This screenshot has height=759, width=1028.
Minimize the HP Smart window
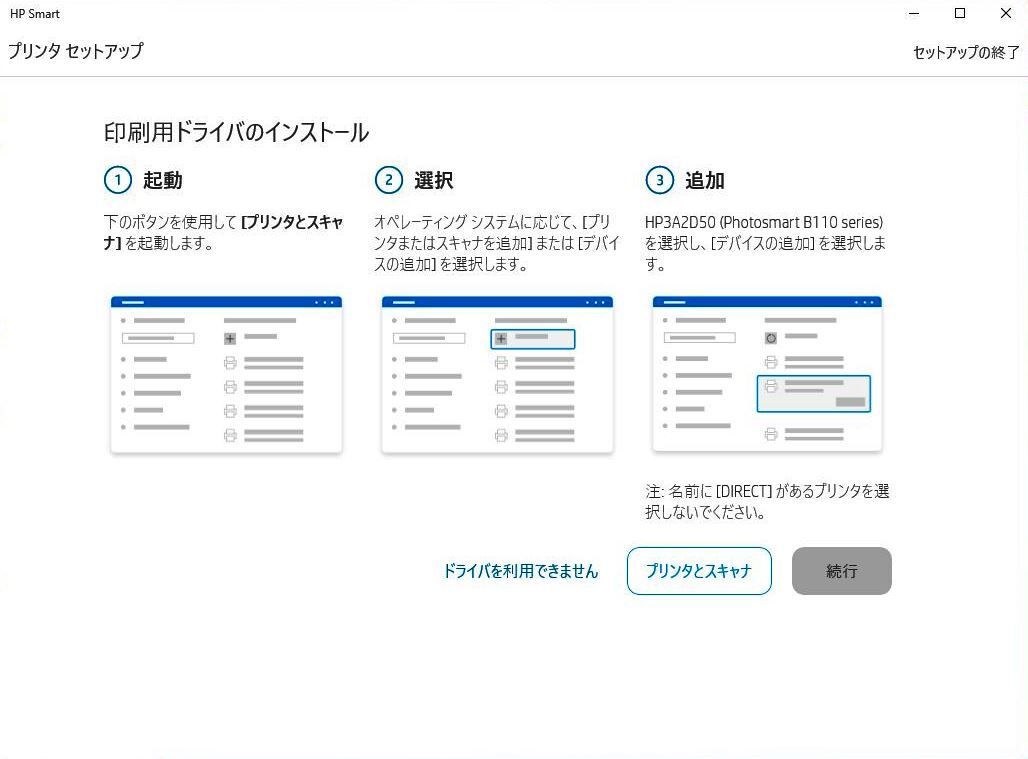tap(914, 13)
